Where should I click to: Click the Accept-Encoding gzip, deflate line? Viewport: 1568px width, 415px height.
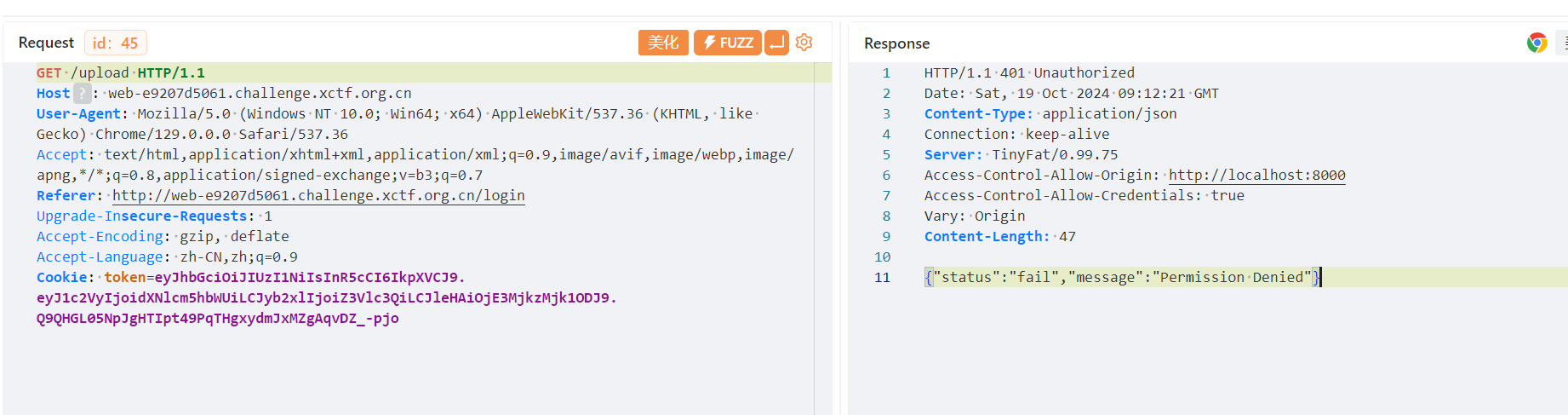[x=163, y=236]
